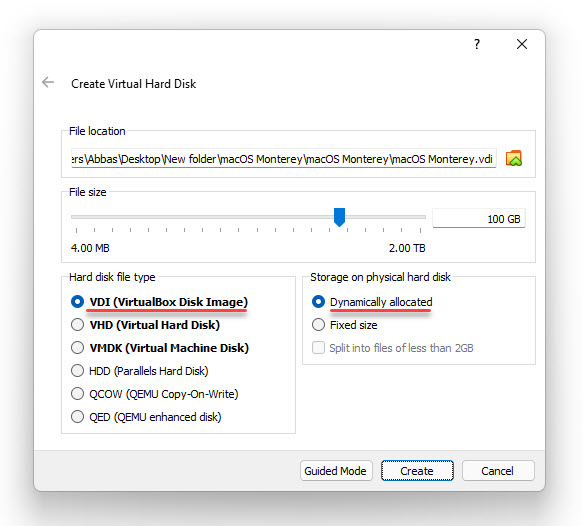
Task: Cancel the disk creation dialog
Action: coord(498,471)
